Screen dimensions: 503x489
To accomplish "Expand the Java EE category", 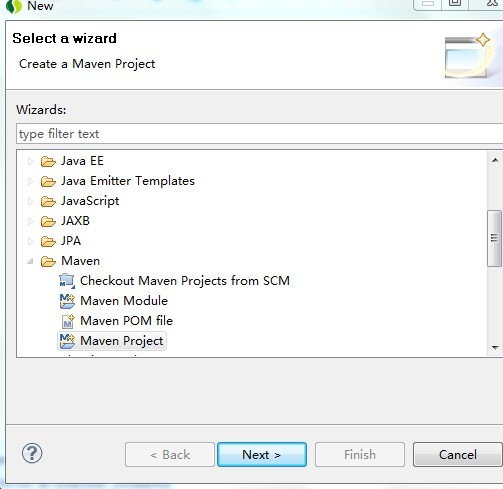I will tap(30, 162).
